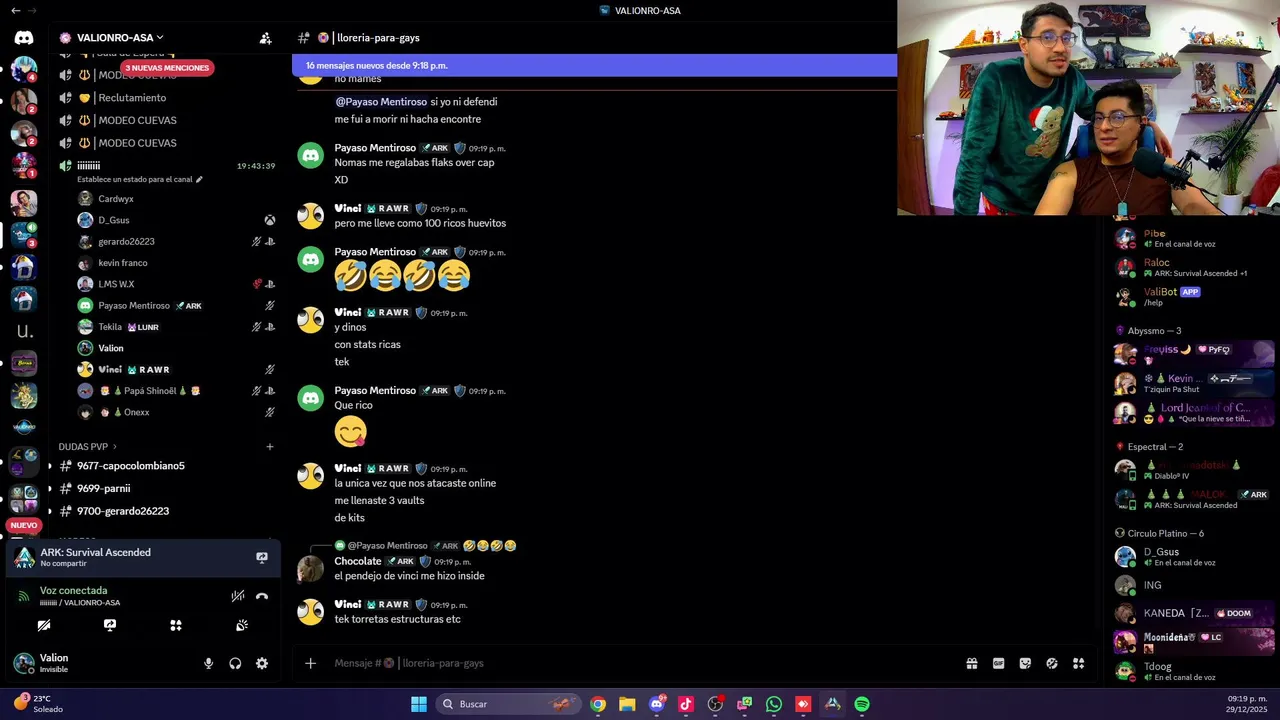Open ING member entry
Image resolution: width=1280 pixels, height=720 pixels.
point(1194,585)
